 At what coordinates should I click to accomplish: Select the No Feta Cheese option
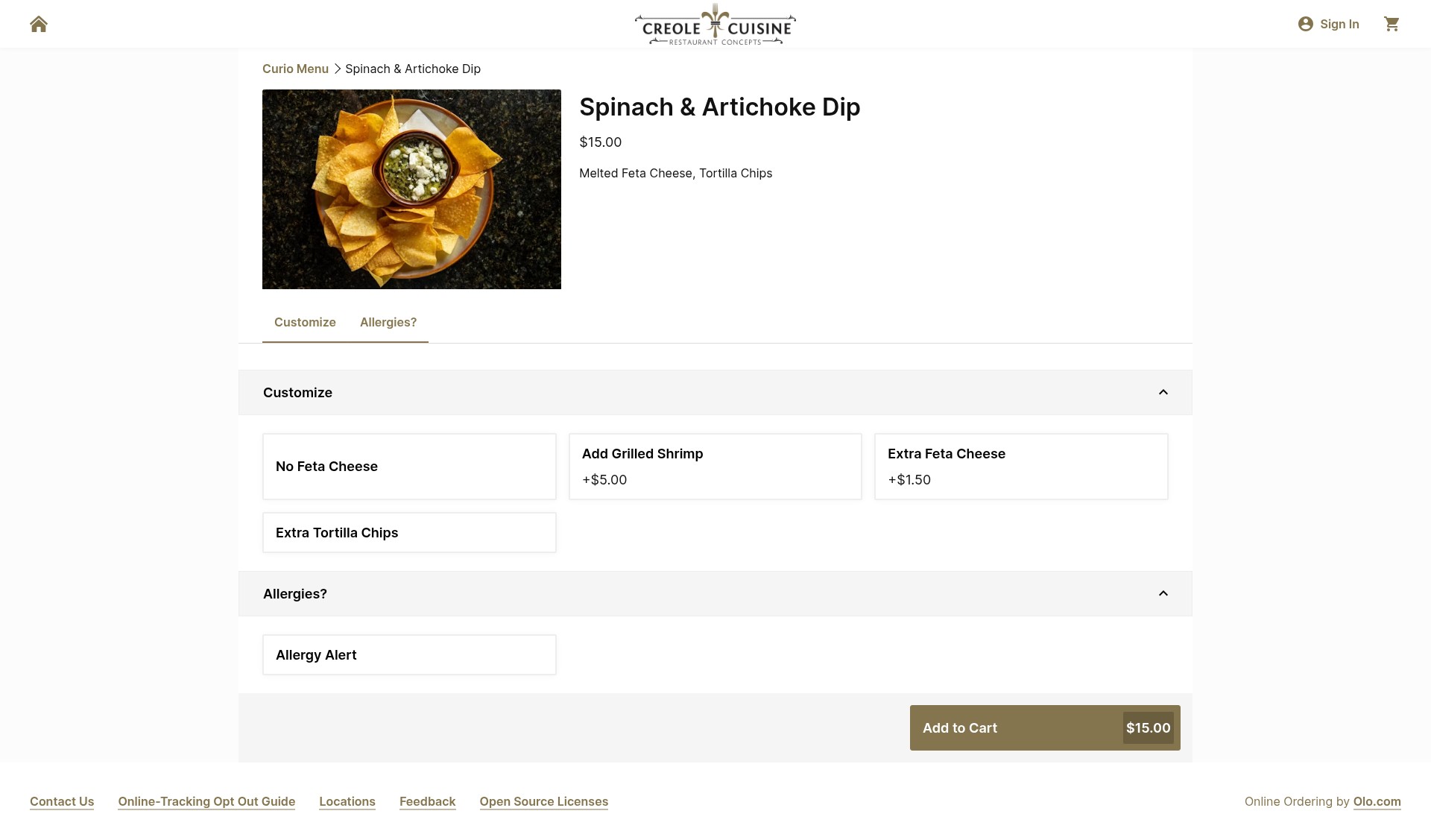409,467
